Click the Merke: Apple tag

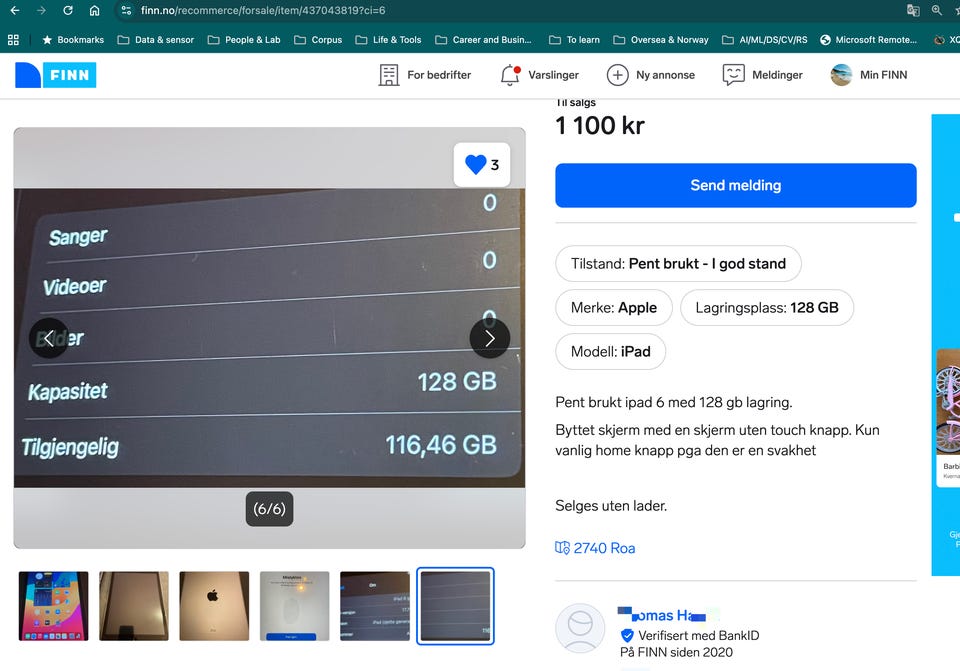(613, 307)
